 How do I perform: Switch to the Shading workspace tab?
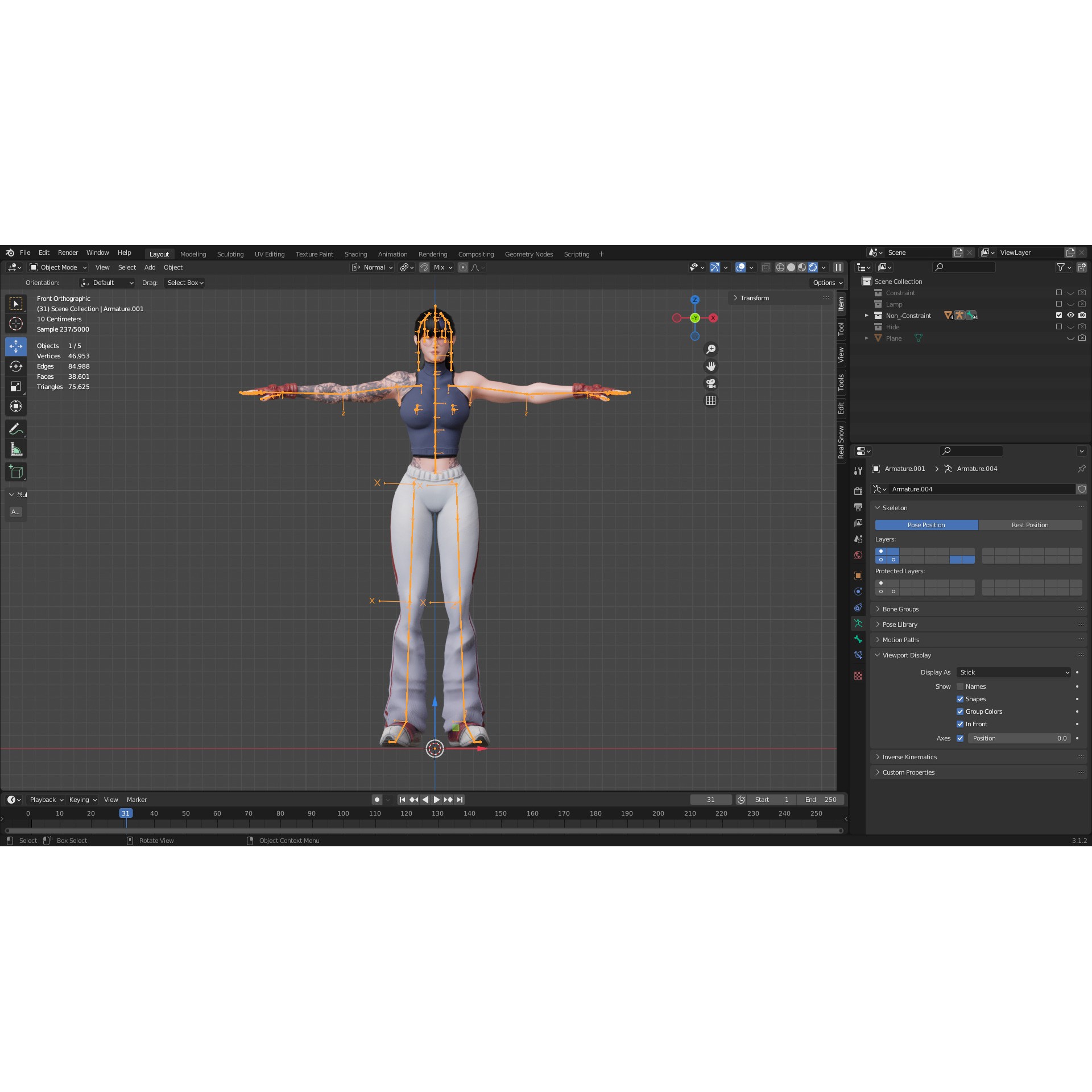point(355,254)
